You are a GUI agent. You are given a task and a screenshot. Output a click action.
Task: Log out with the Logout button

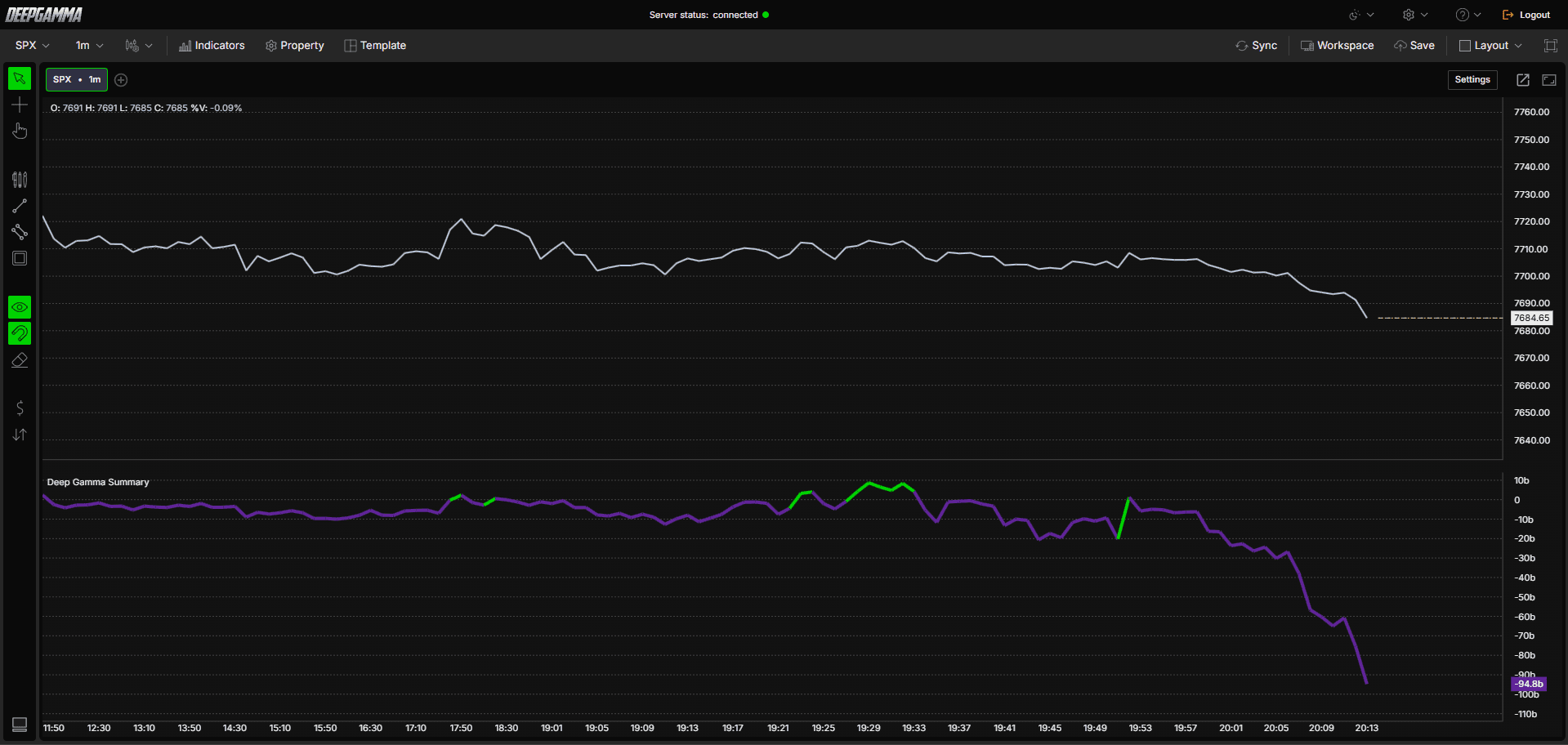click(1526, 15)
